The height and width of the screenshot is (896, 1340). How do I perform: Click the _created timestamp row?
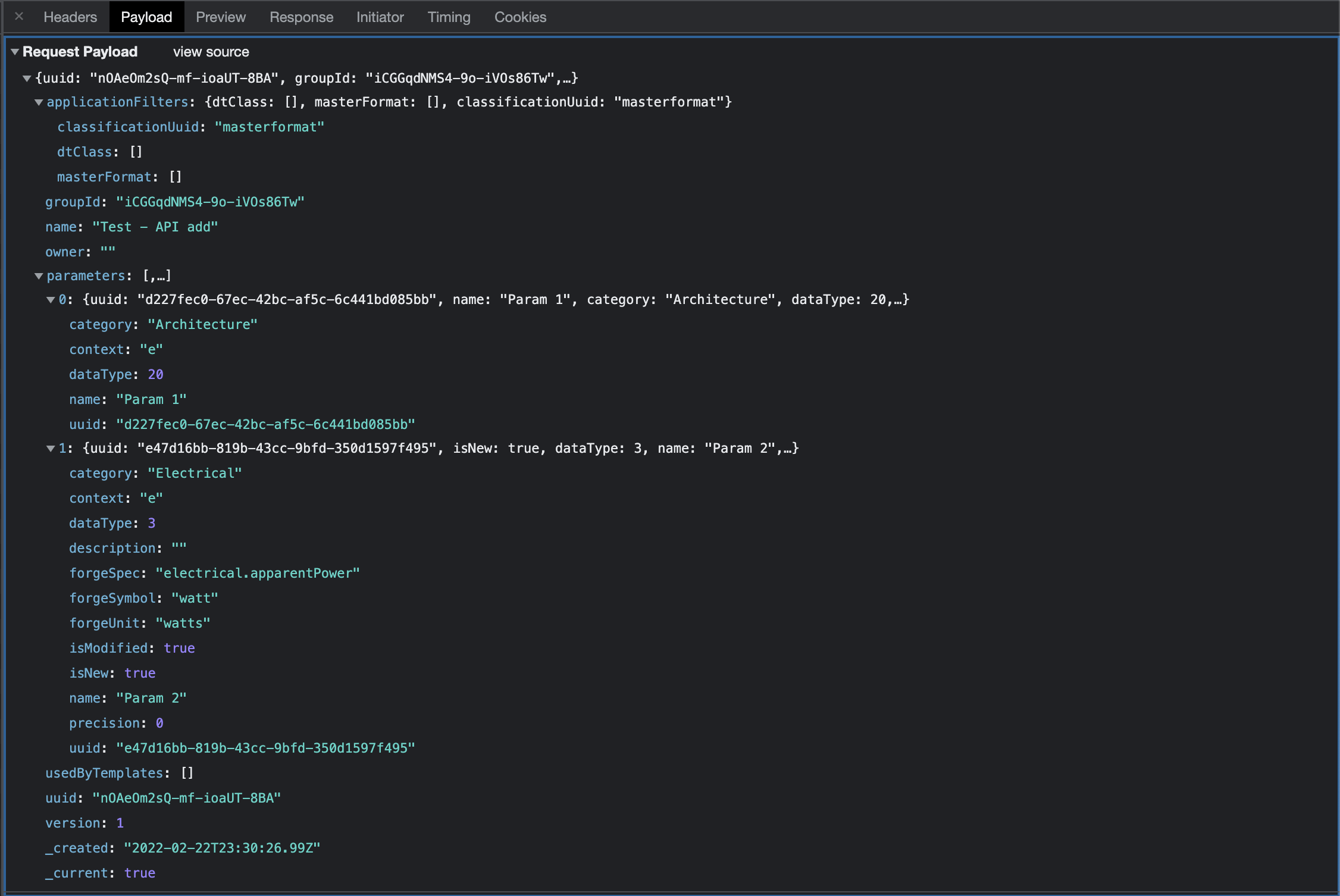pyautogui.click(x=183, y=848)
